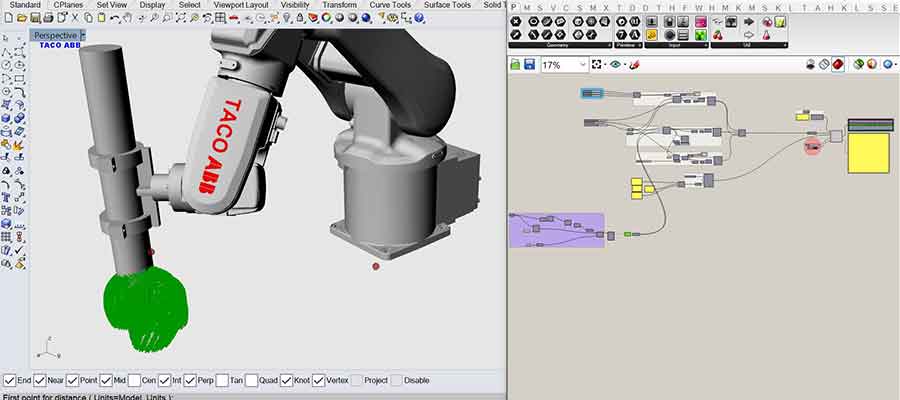Save the Rhino model using the floppy icon
Screen dimensions: 900x400
tap(34, 18)
